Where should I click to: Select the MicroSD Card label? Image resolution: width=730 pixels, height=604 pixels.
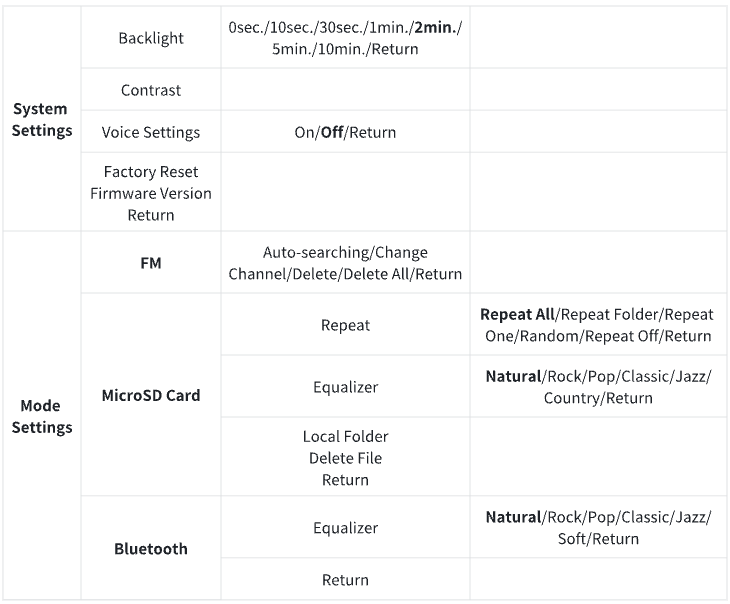click(x=151, y=395)
